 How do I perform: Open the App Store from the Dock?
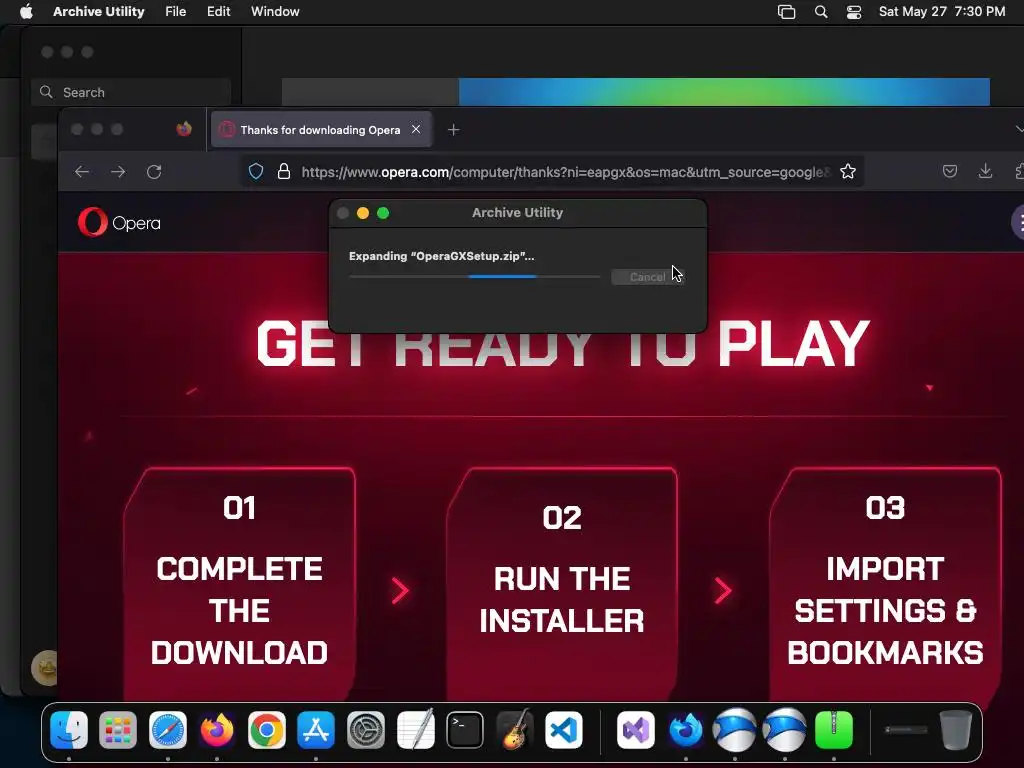coord(316,729)
